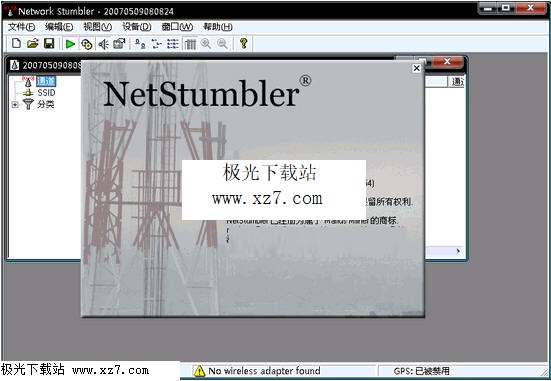This screenshot has width=551, height=381.
Task: Select the SSID tree node
Action: coord(46,93)
